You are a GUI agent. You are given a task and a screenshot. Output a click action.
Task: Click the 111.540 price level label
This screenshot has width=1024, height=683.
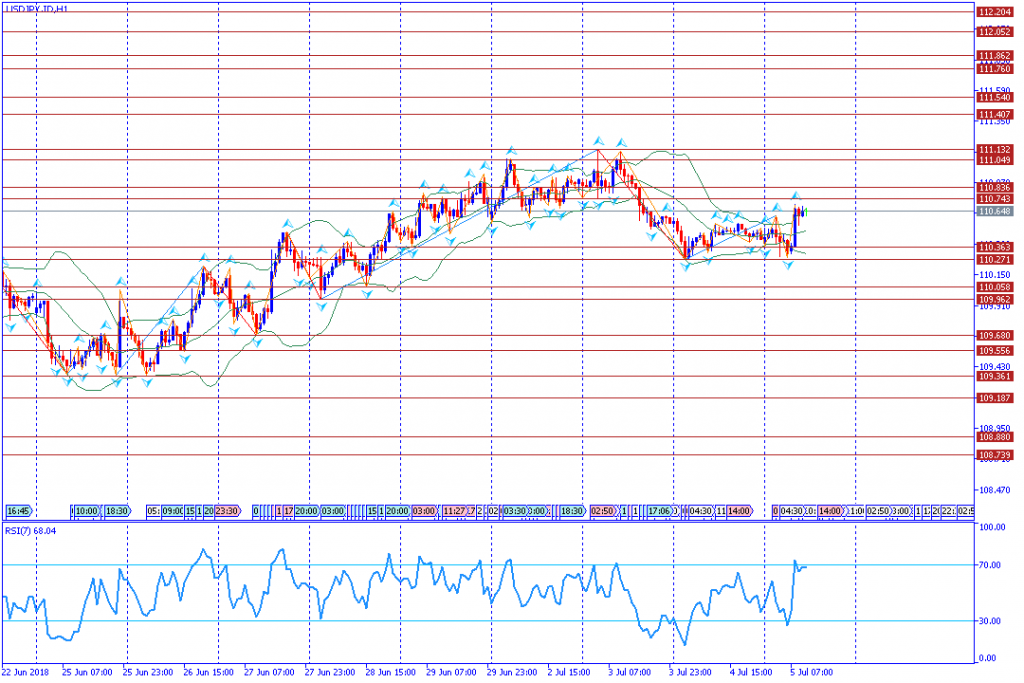click(993, 98)
